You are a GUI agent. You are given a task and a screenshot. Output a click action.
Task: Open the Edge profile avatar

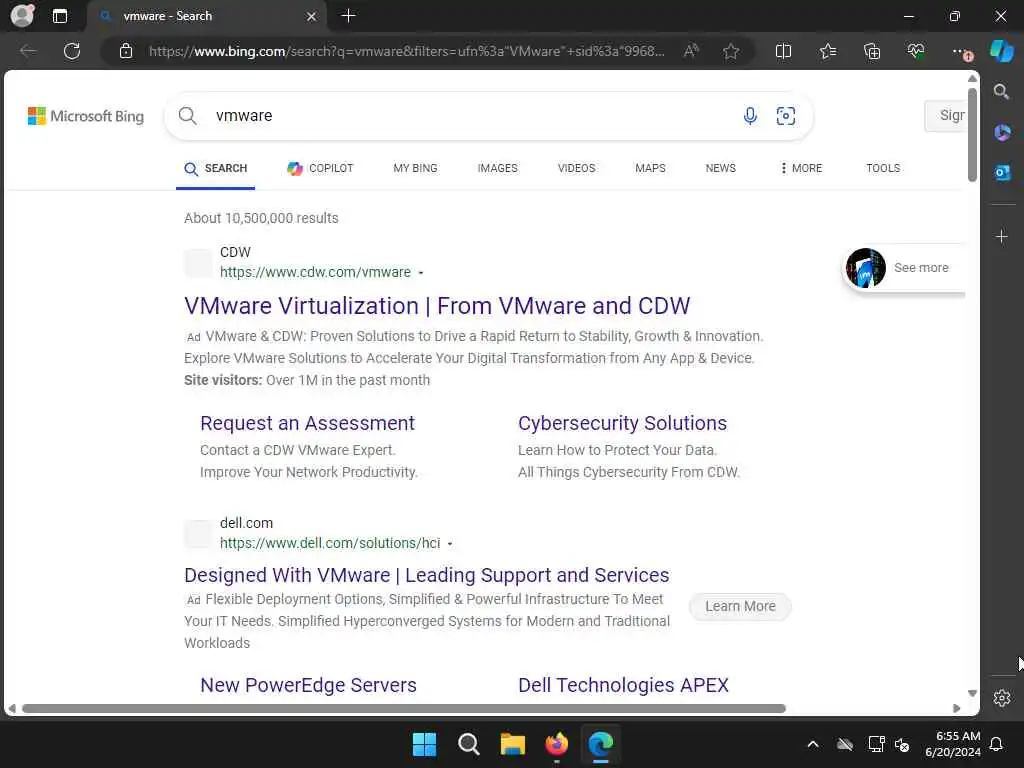22,15
